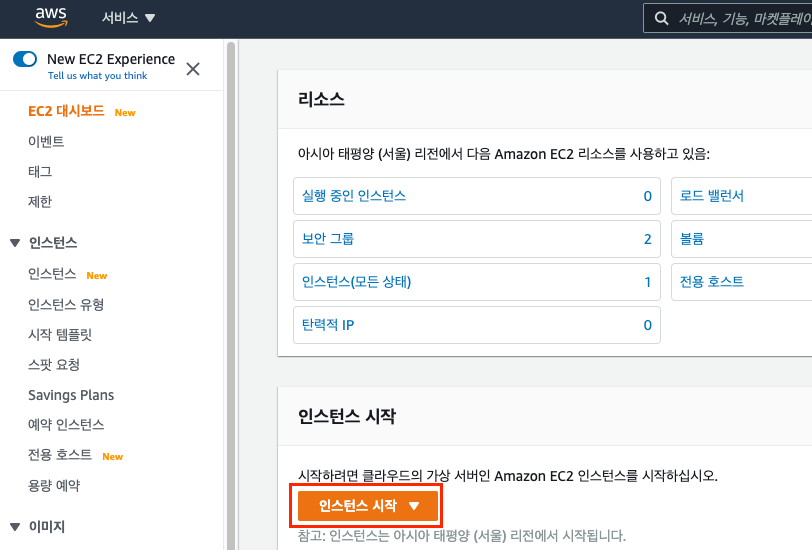Viewport: 812px width, 550px height.
Task: Open Savings Plans in the sidebar
Action: tap(71, 395)
